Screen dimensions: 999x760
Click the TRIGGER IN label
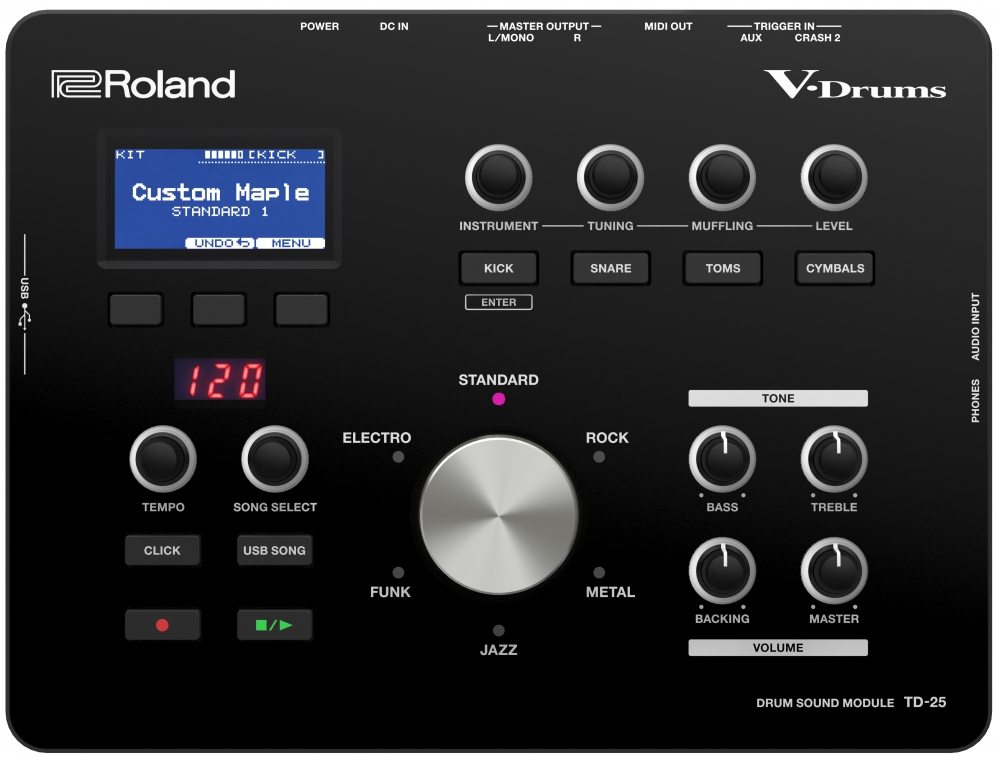[784, 26]
